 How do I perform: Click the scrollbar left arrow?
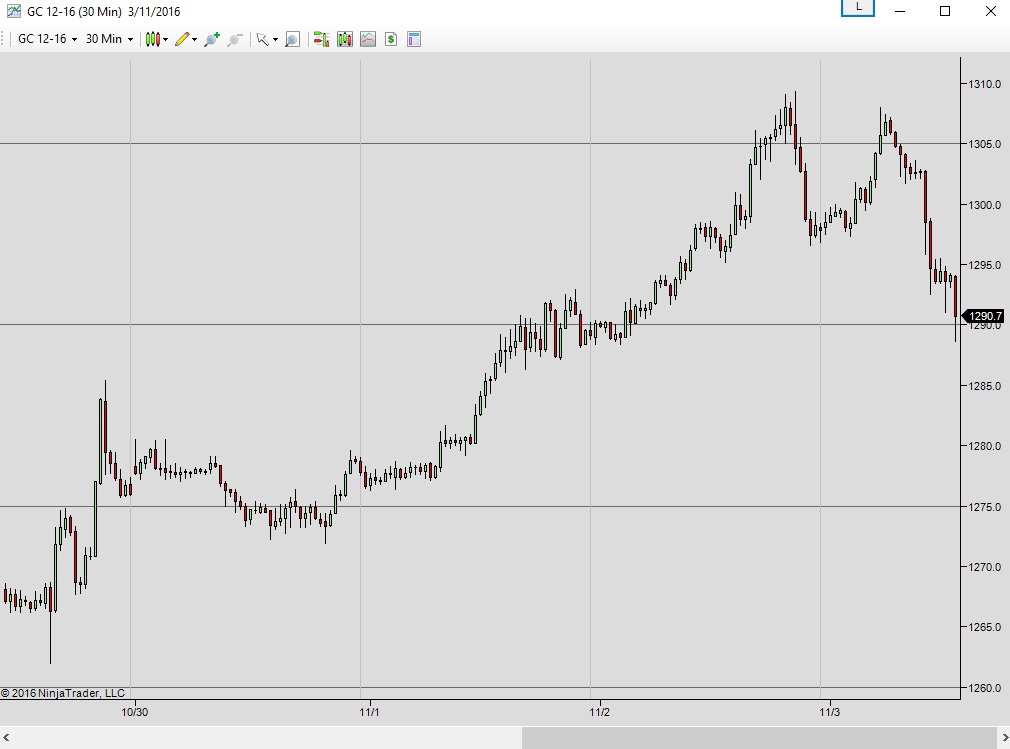click(6, 737)
